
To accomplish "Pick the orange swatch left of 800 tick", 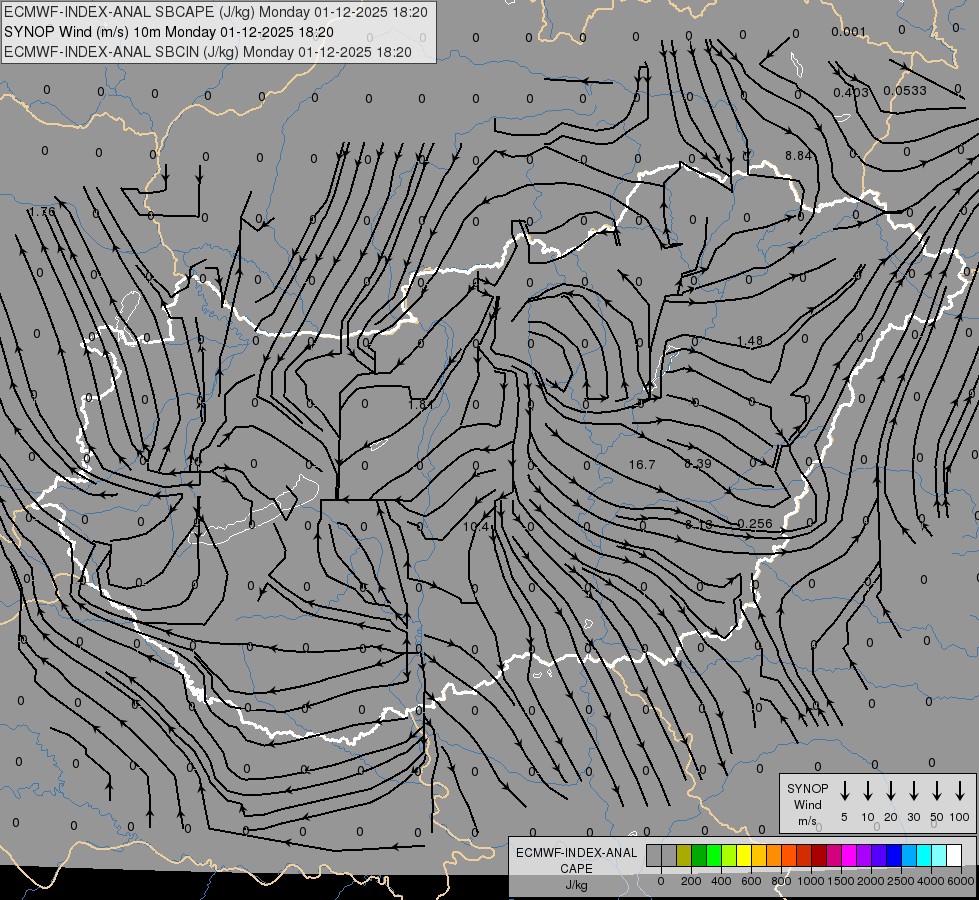I will click(774, 855).
